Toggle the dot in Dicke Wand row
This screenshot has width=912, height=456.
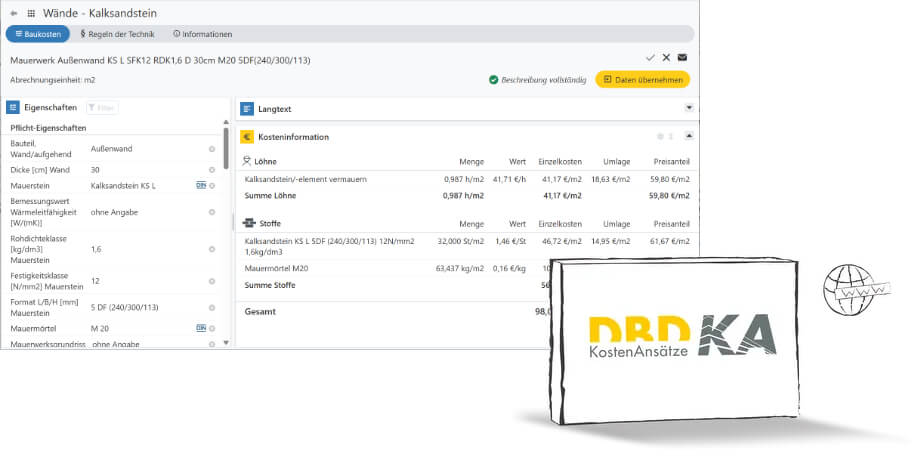(212, 170)
